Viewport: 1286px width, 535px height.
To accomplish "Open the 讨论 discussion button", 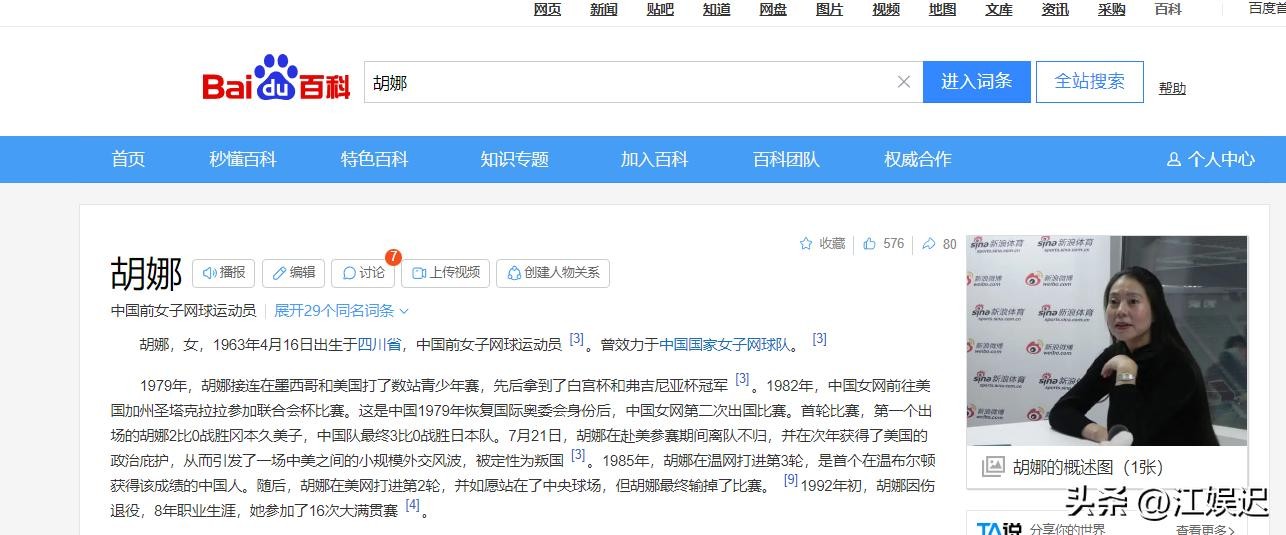I will pyautogui.click(x=362, y=273).
